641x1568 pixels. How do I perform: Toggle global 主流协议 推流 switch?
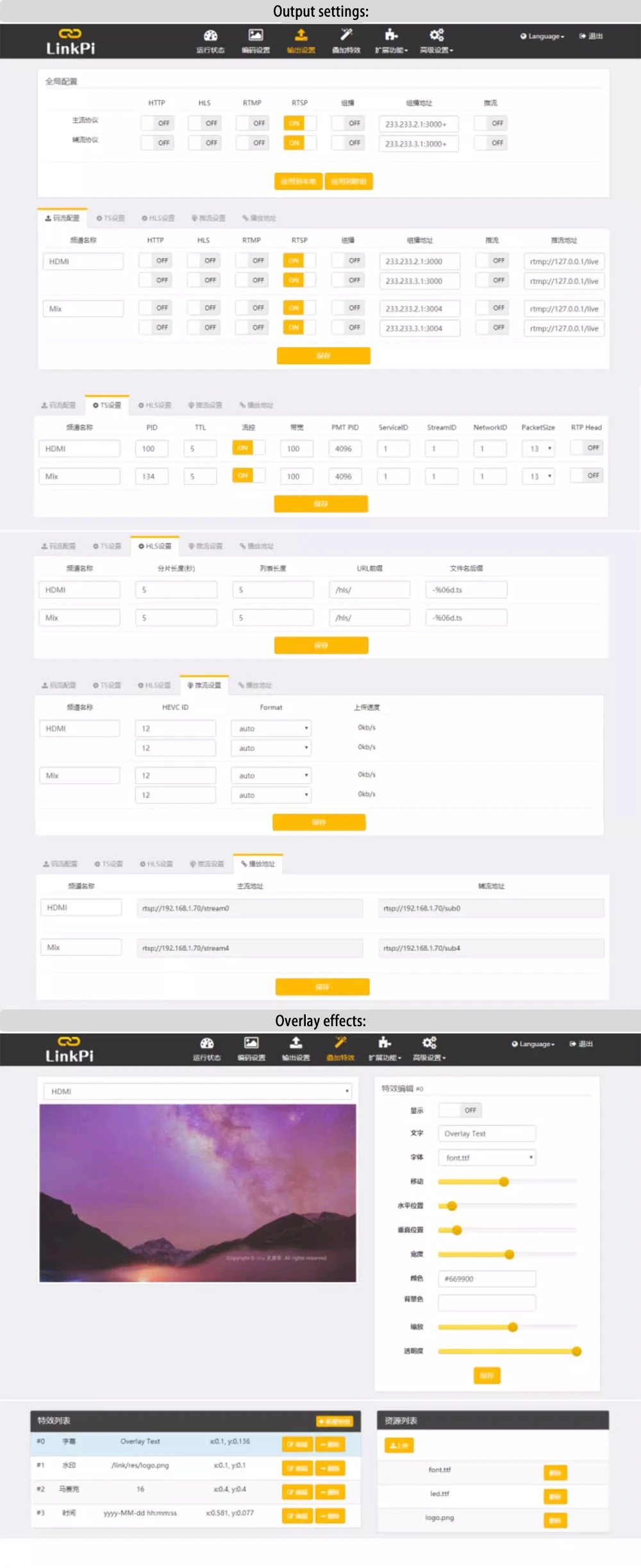tap(491, 123)
